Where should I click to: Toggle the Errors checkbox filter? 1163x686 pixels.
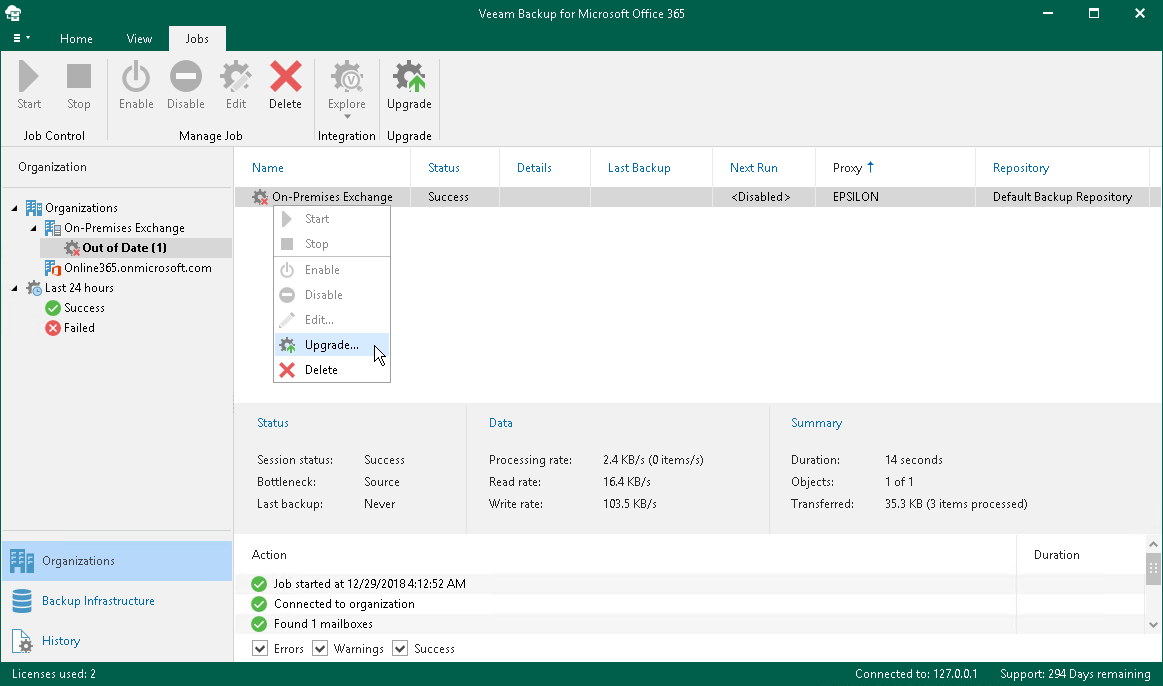pyautogui.click(x=260, y=649)
